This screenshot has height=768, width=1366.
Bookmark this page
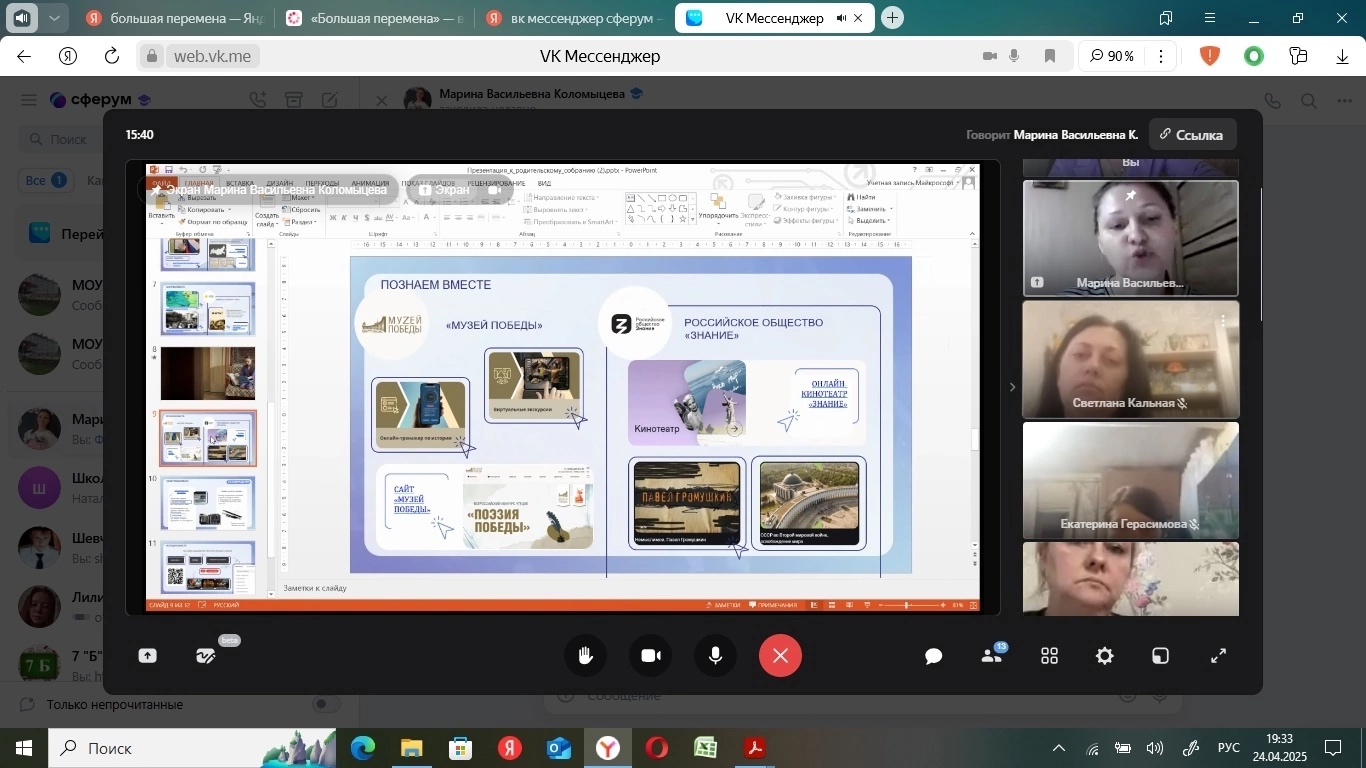coord(1050,56)
